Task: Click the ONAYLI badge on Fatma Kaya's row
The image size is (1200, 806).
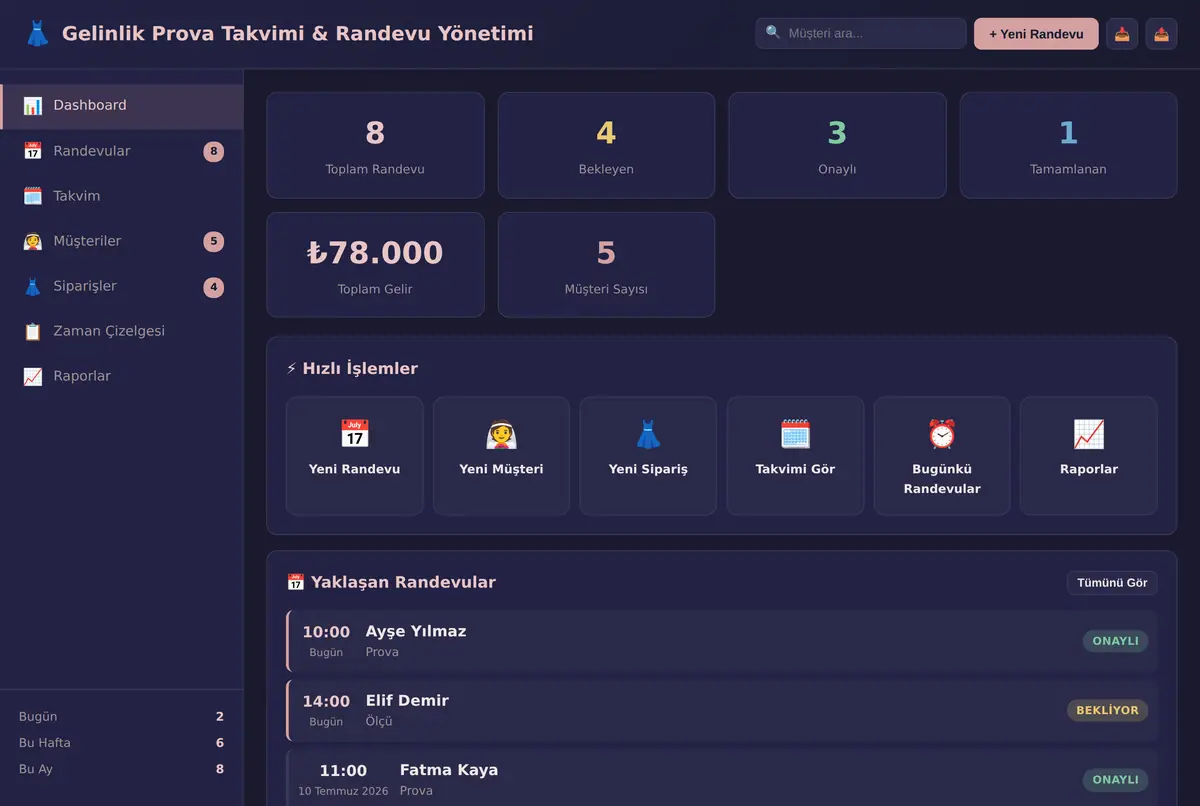Action: tap(1115, 780)
